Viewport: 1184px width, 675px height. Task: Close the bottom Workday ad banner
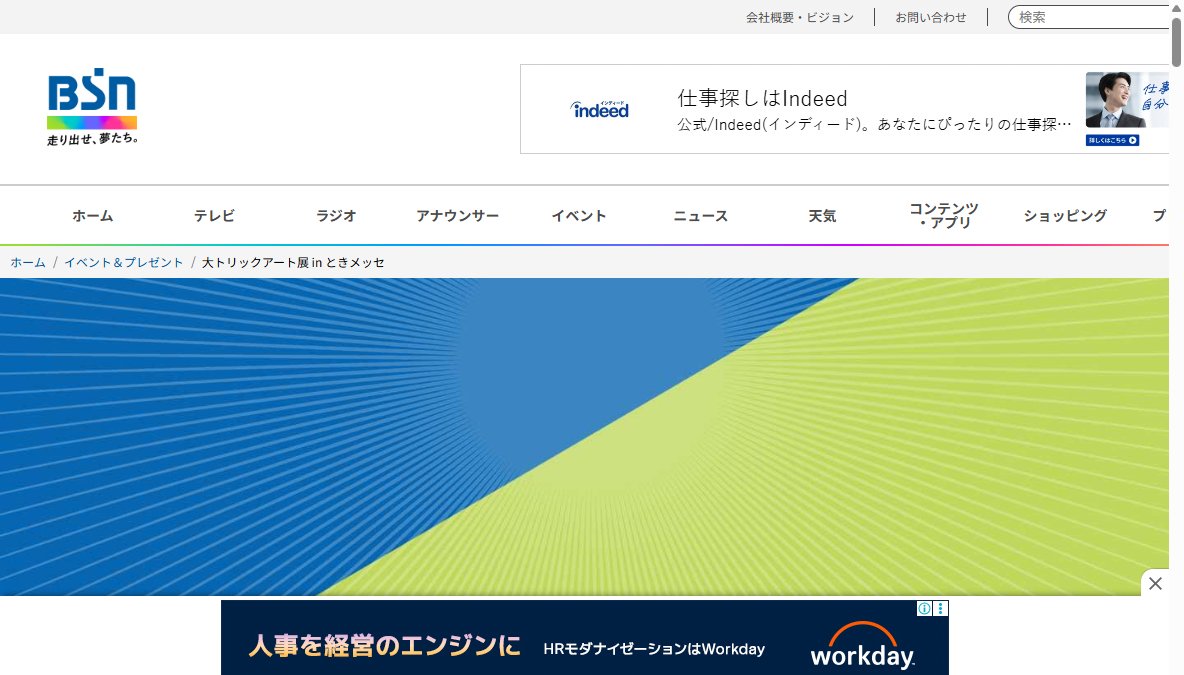click(x=1155, y=583)
